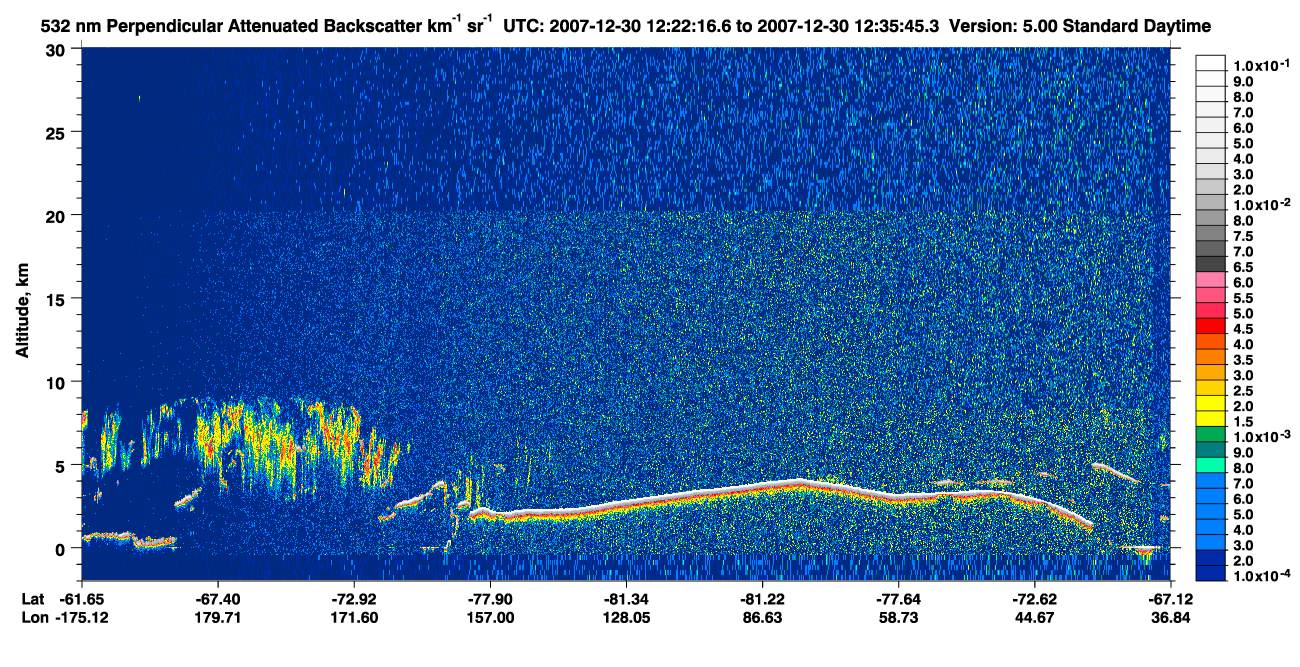Click the colorbar label 1.0x10-1
Screen dimensions: 1300x667
tap(1260, 65)
